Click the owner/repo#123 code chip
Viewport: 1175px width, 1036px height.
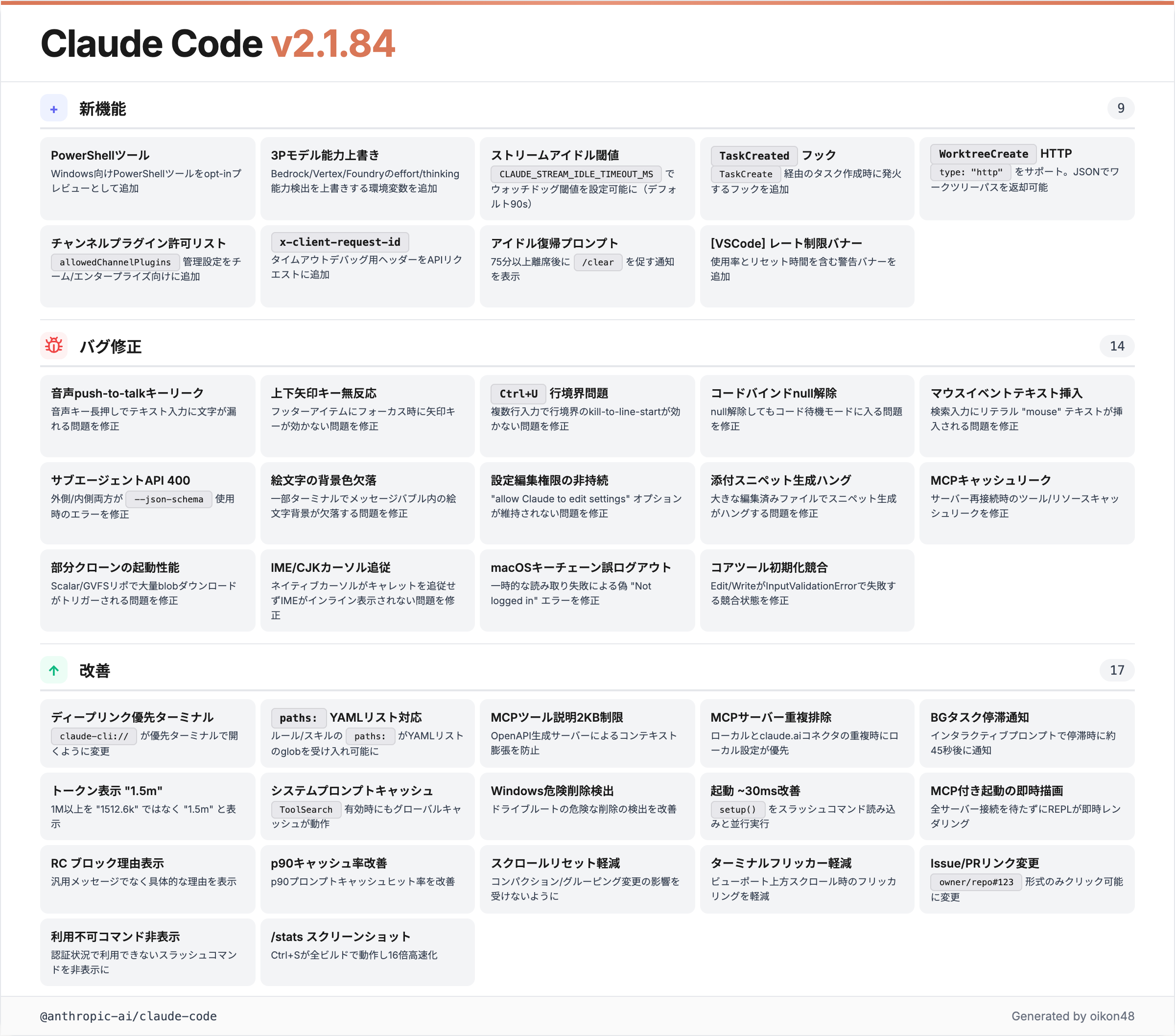click(x=976, y=882)
